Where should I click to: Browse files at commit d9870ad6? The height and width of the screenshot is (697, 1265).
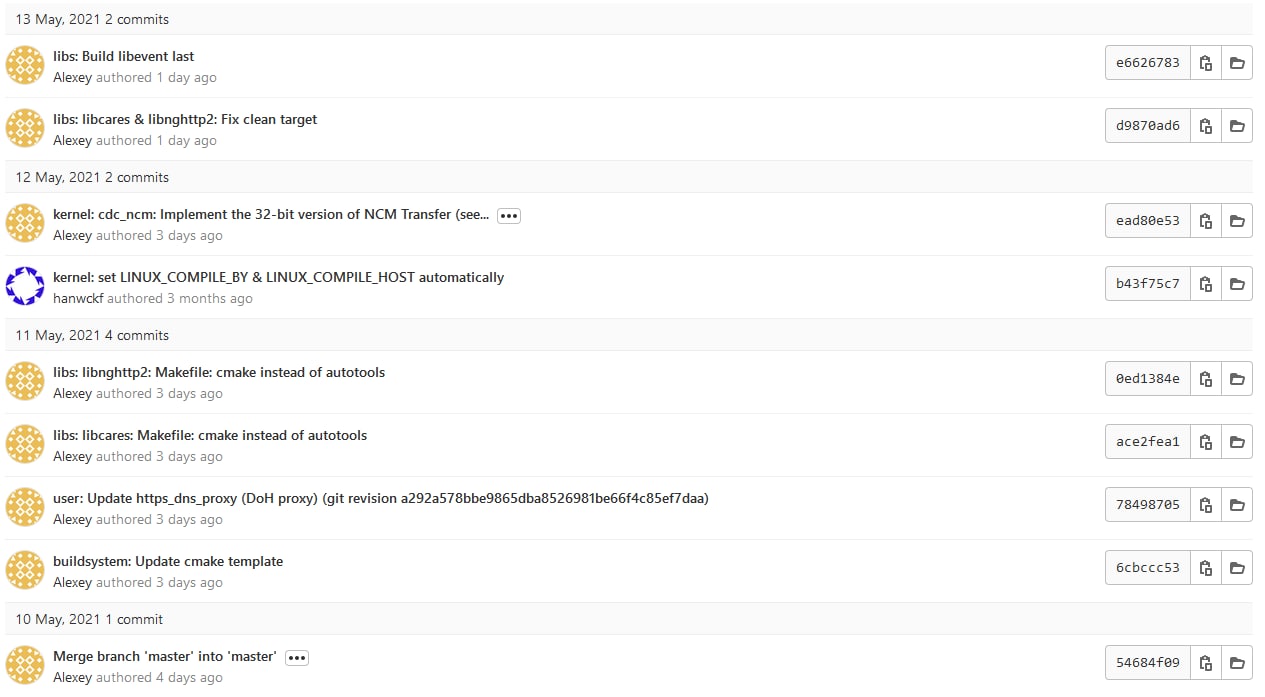(1237, 126)
